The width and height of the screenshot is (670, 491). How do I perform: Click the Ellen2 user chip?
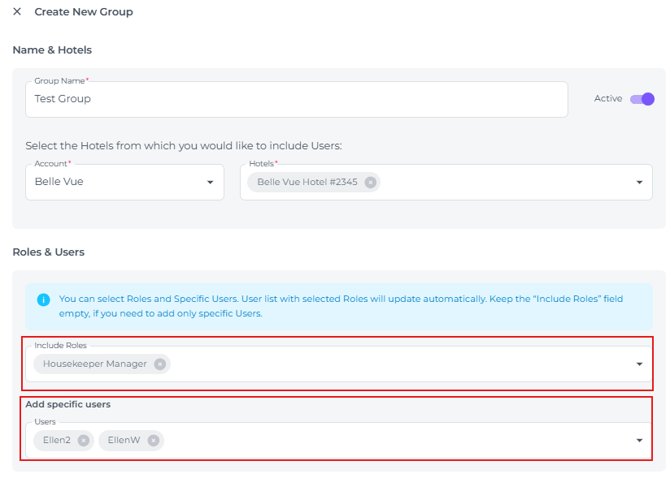point(64,440)
